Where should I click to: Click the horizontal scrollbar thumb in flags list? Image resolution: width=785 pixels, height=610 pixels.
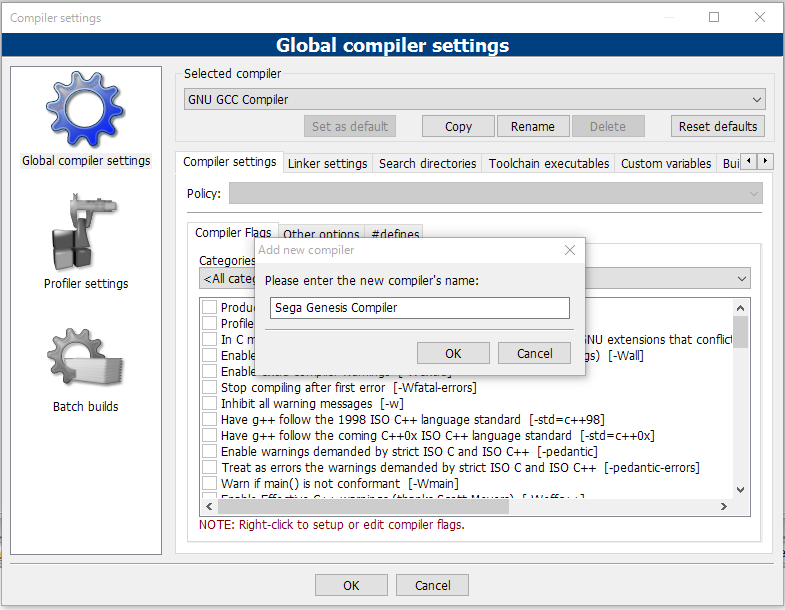pyautogui.click(x=363, y=506)
